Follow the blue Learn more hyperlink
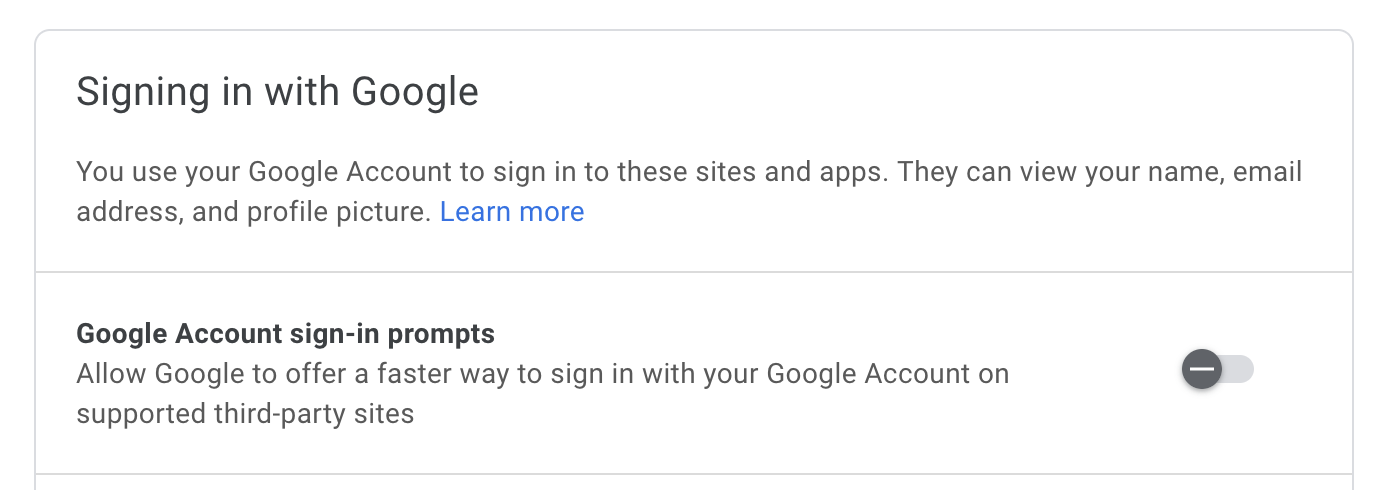 (x=512, y=212)
